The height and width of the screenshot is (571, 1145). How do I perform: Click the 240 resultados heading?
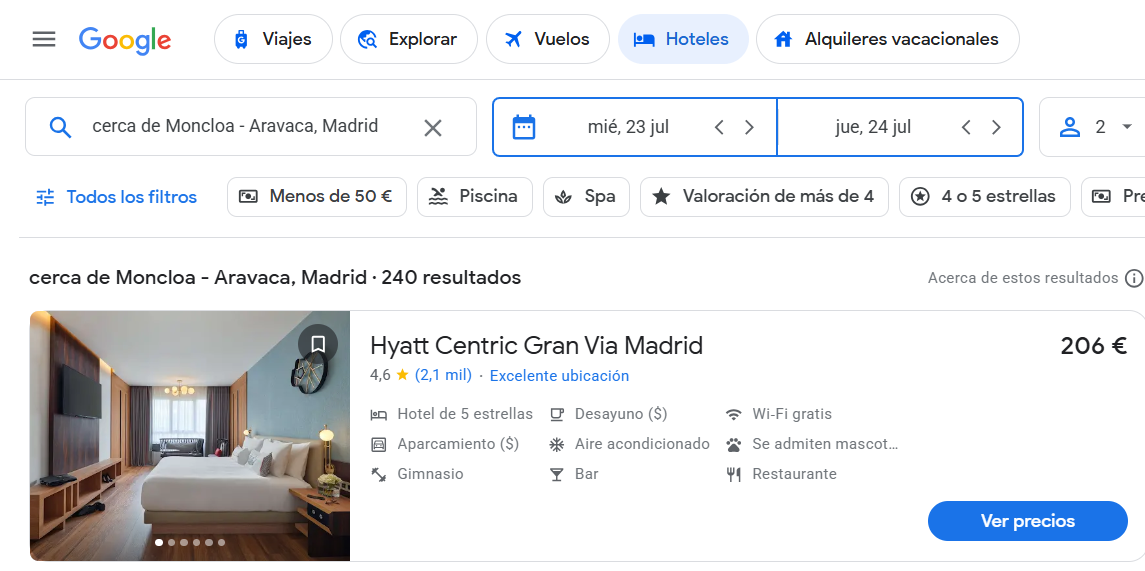point(451,278)
